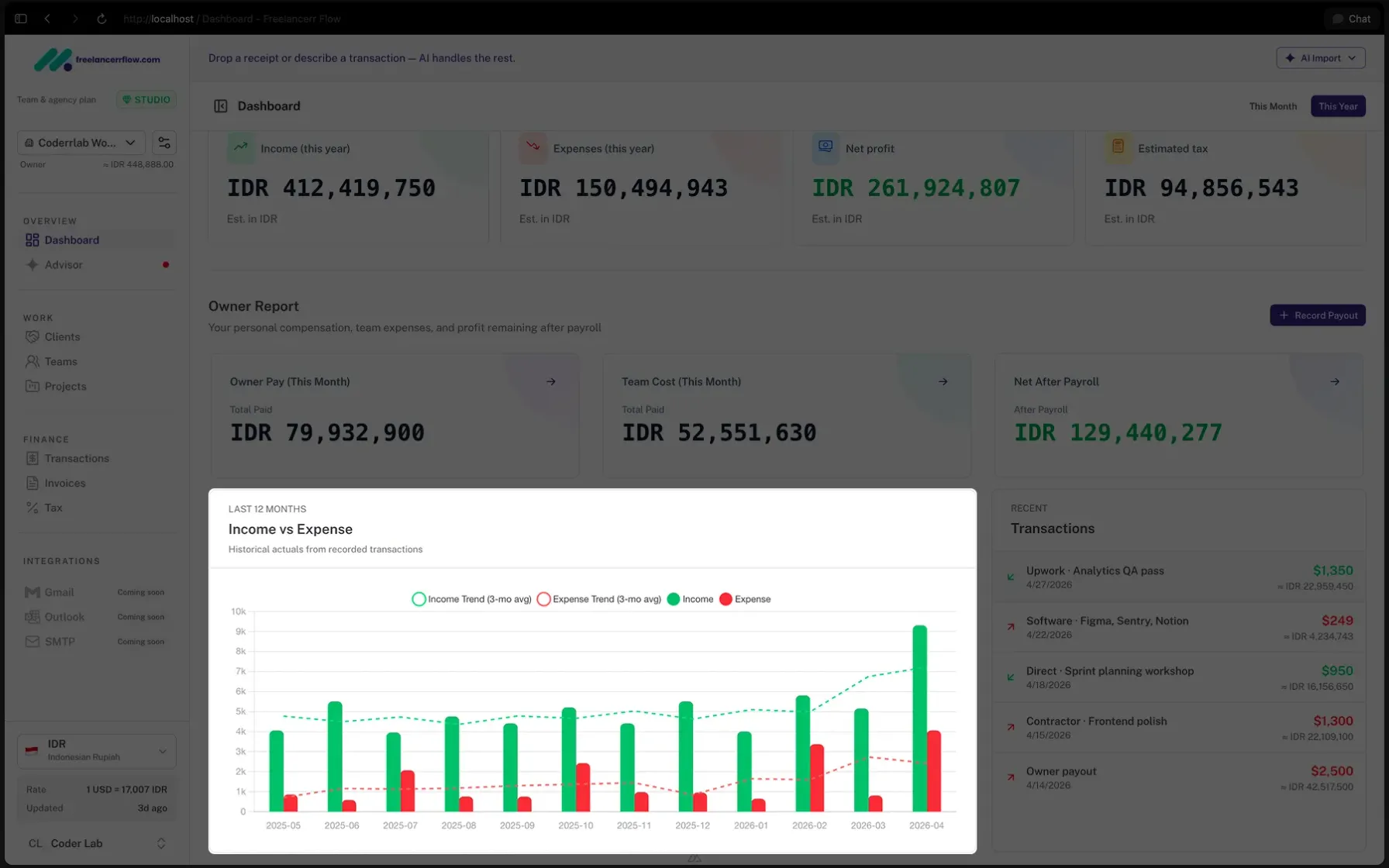The image size is (1389, 868).
Task: Select the Invoices document icon
Action: [33, 483]
